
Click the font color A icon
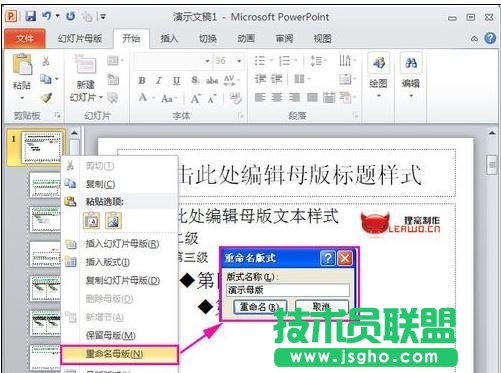tap(143, 98)
